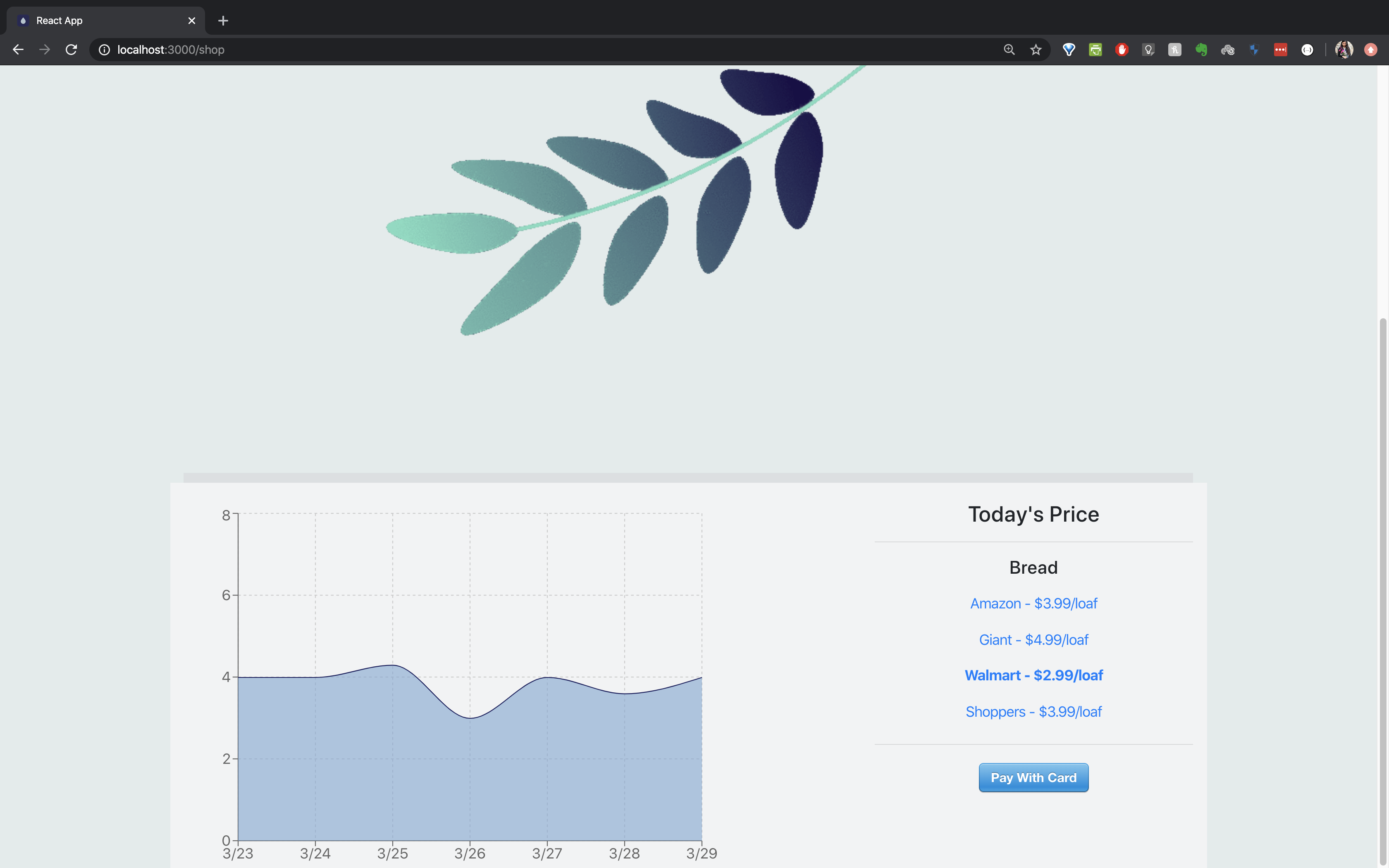Go back to the previous page
The height and width of the screenshot is (868, 1389).
tap(18, 50)
